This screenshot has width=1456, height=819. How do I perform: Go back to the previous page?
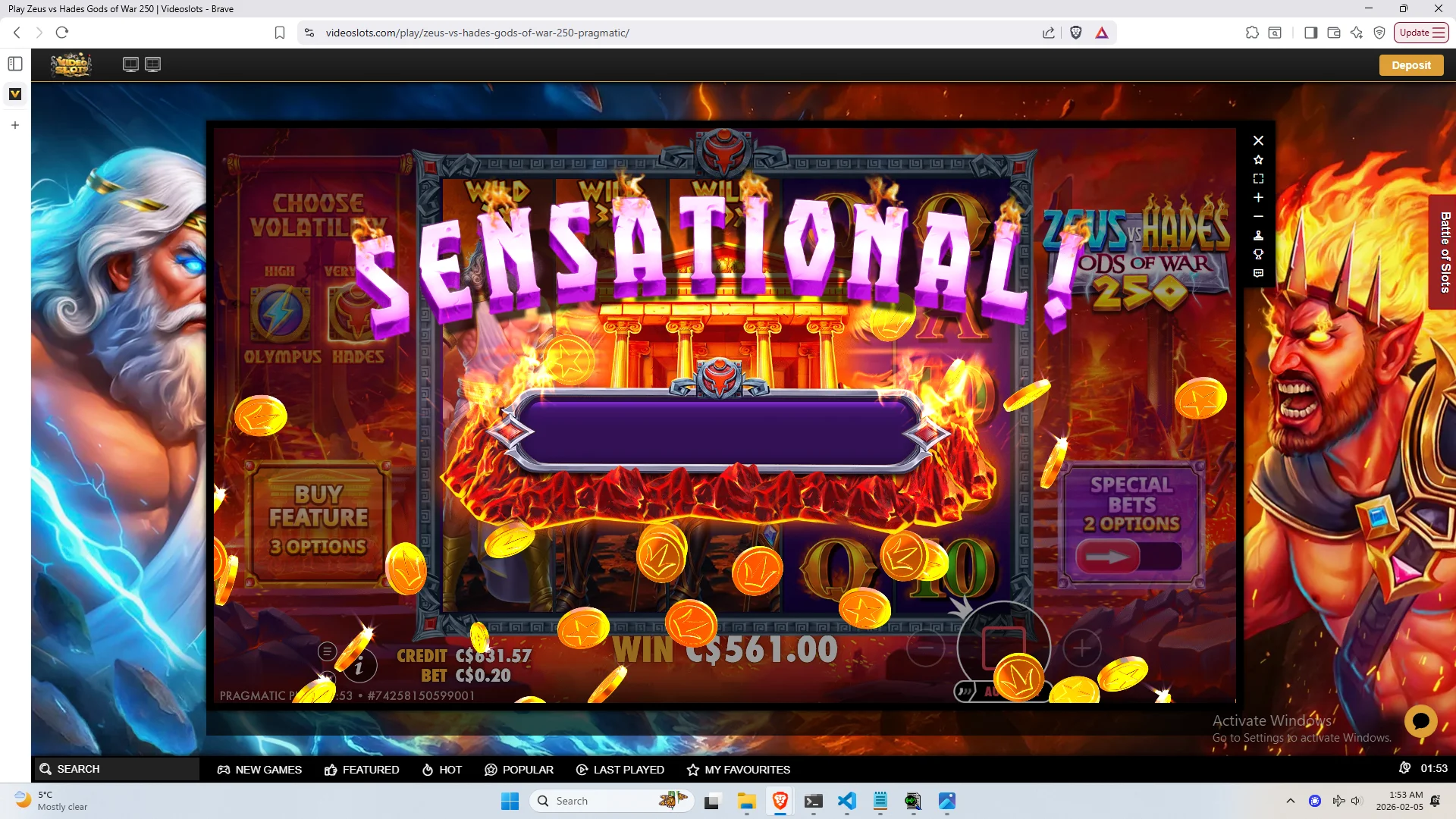pos(17,33)
